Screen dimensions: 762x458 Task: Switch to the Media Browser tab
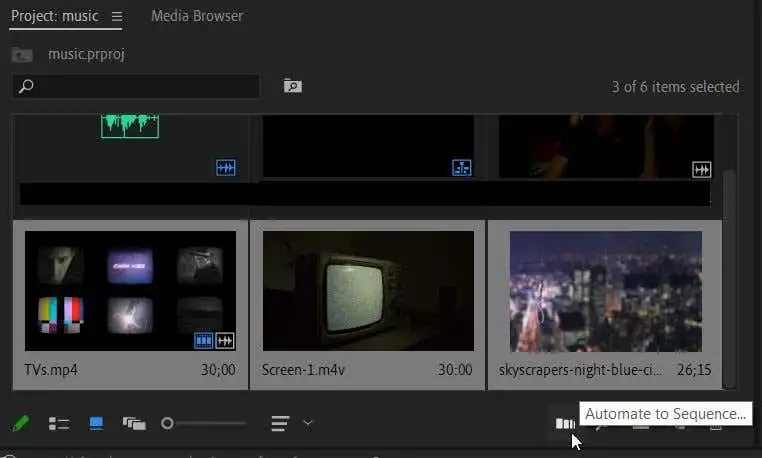tap(196, 16)
